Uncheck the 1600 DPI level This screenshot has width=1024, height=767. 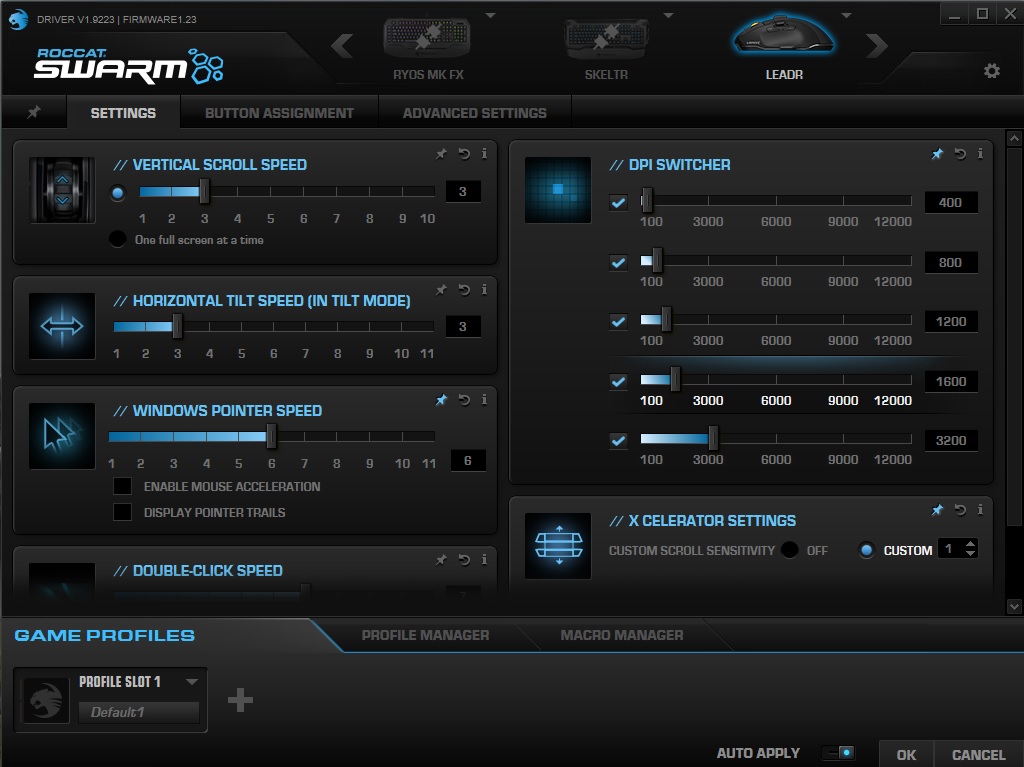pyautogui.click(x=618, y=382)
